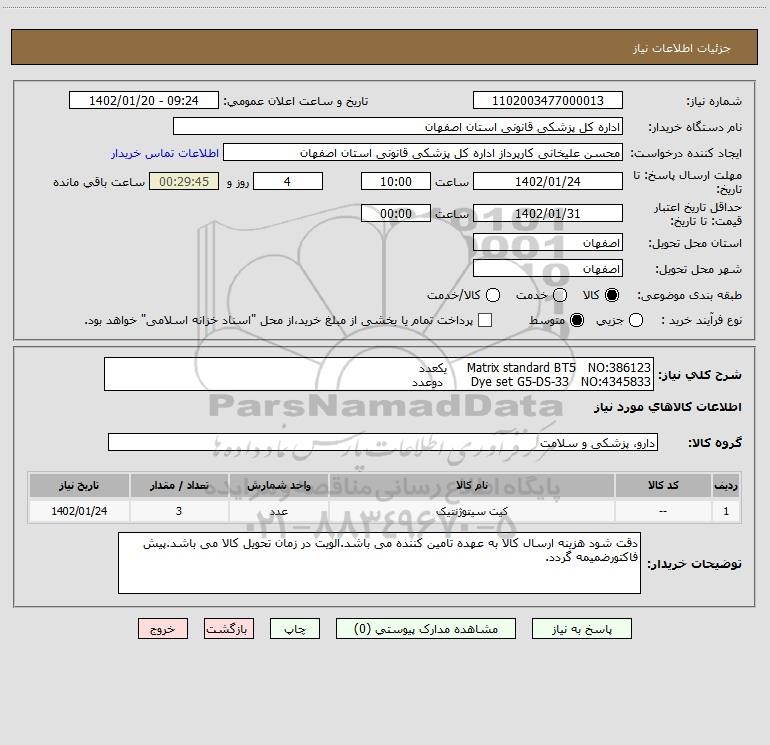
Task: Tick the اسناد خزانه اسلامی payment checkbox
Action: 485,320
